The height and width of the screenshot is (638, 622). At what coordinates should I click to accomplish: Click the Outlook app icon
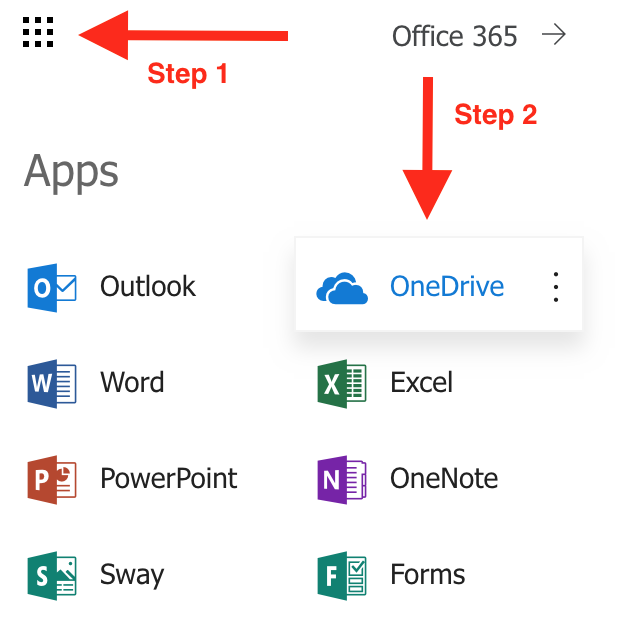(52, 288)
